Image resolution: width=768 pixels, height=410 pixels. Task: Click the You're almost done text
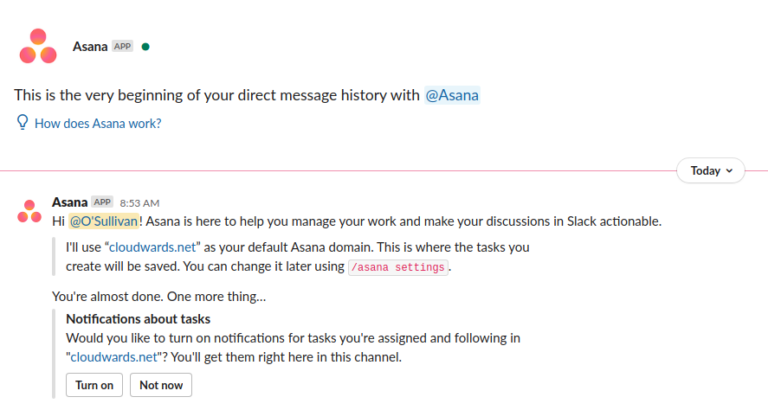point(159,297)
